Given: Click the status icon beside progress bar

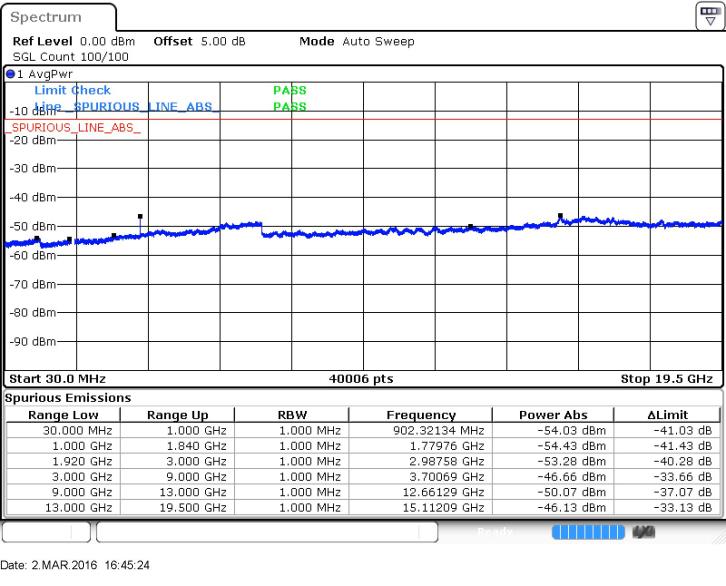Looking at the screenshot, I should tap(644, 532).
